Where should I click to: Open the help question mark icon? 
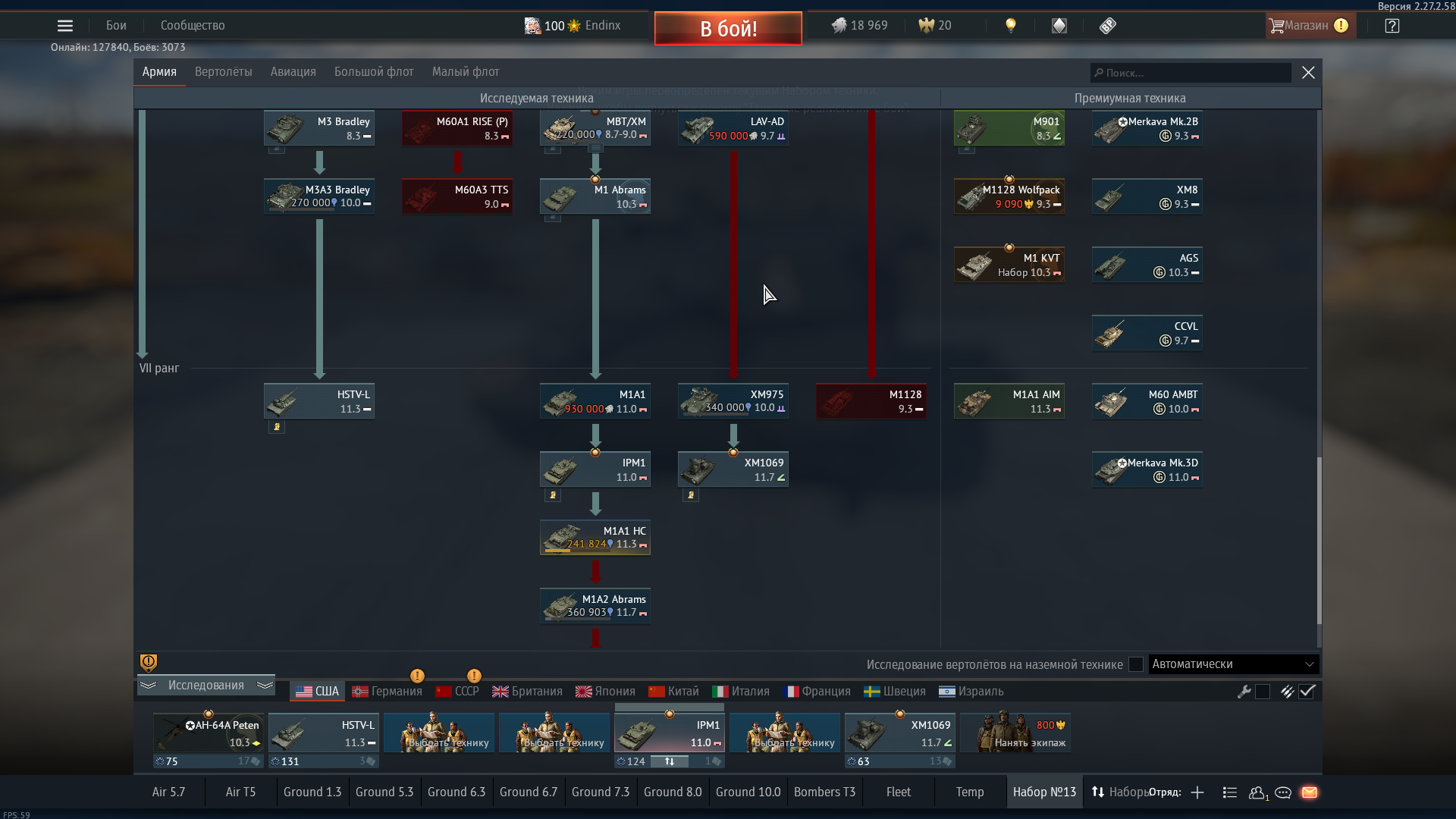(1392, 26)
